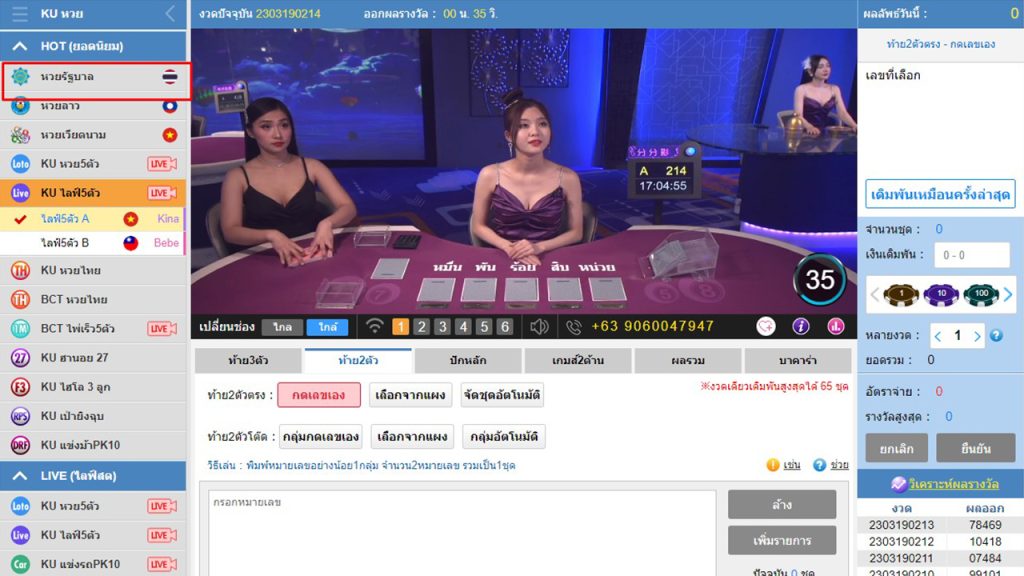Select video channel 3
The image size is (1024, 576).
point(442,327)
